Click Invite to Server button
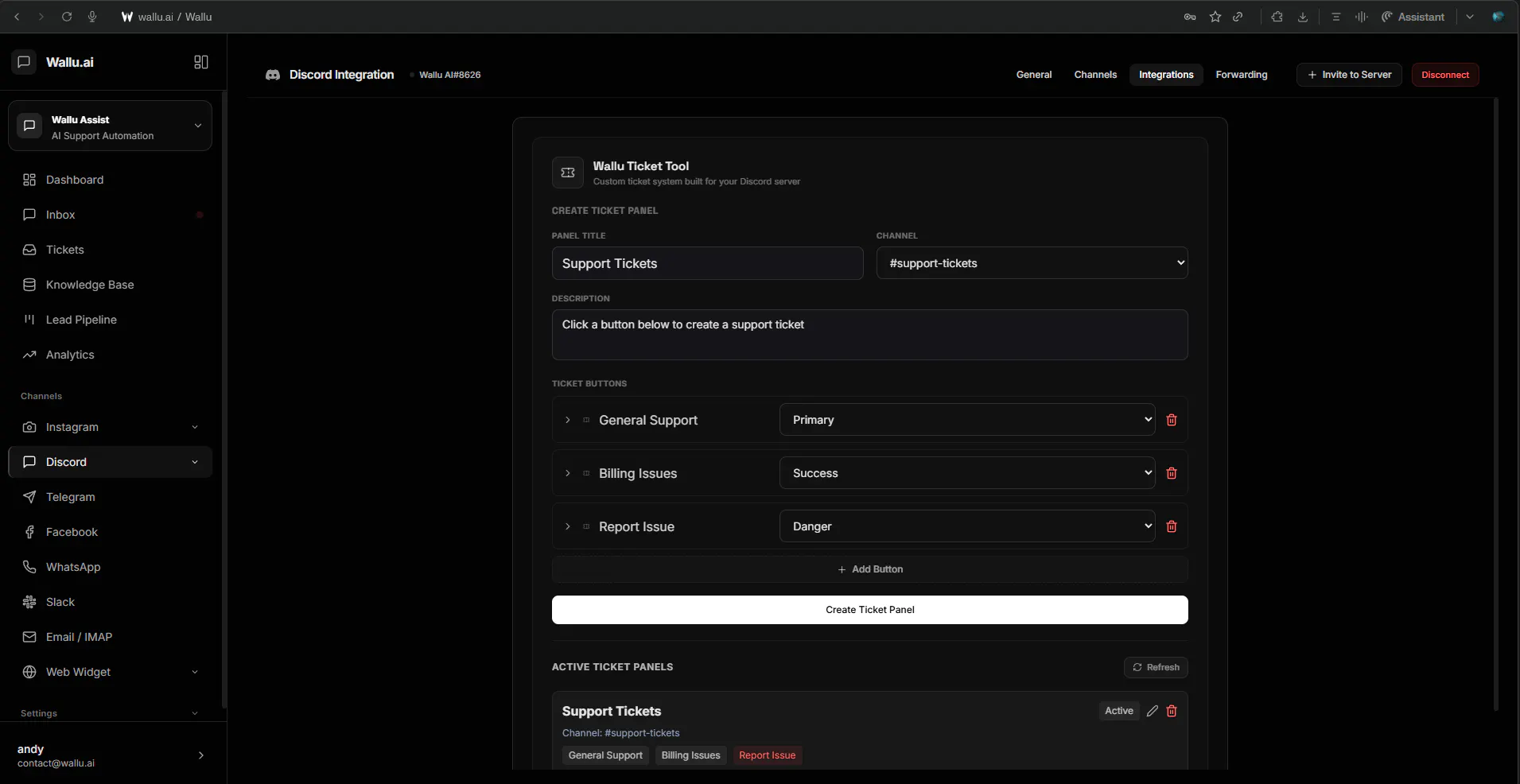Screen dimensions: 1520x784 pyautogui.click(x=1349, y=75)
